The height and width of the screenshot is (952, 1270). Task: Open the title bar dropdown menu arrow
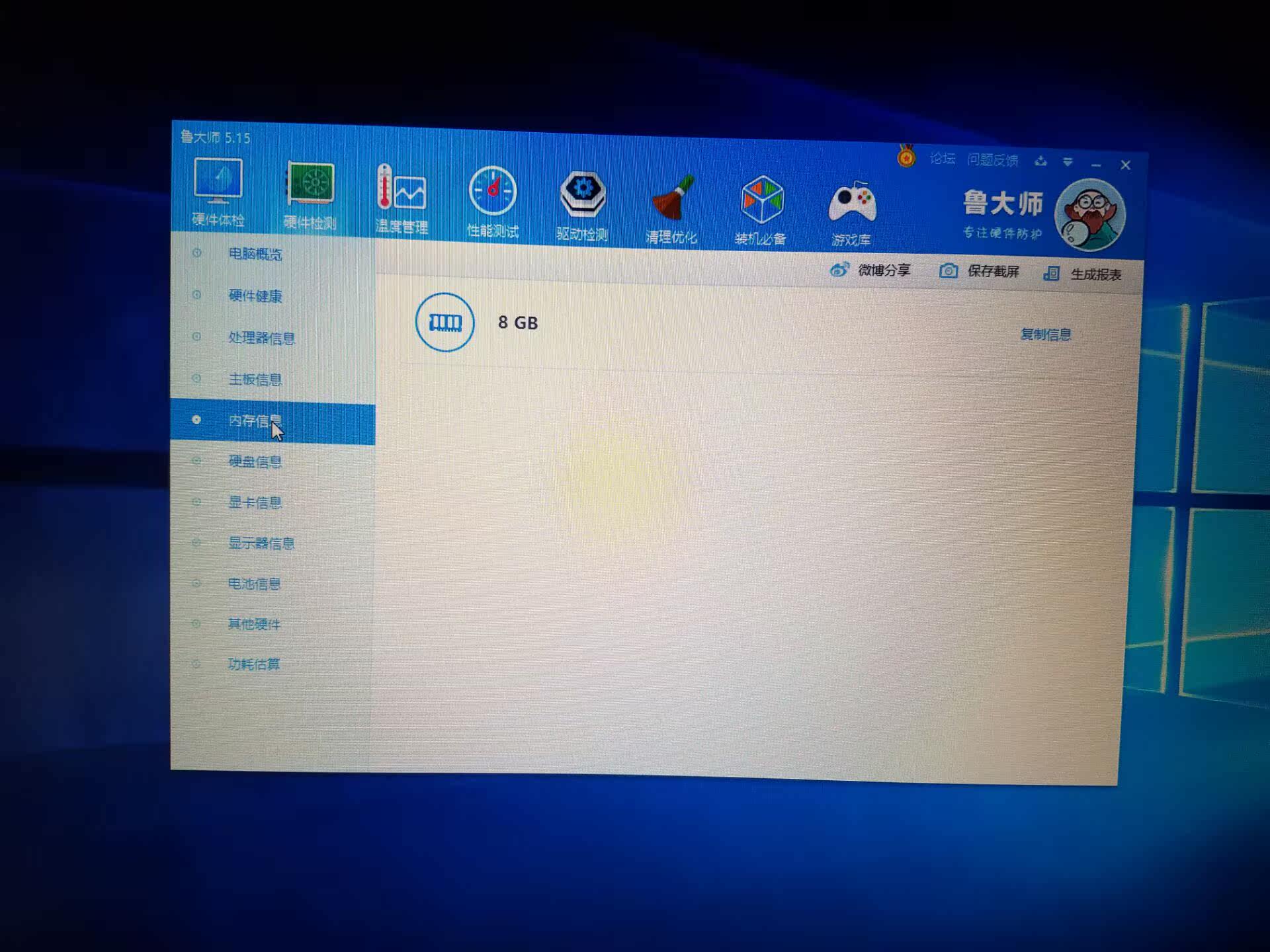(1068, 161)
